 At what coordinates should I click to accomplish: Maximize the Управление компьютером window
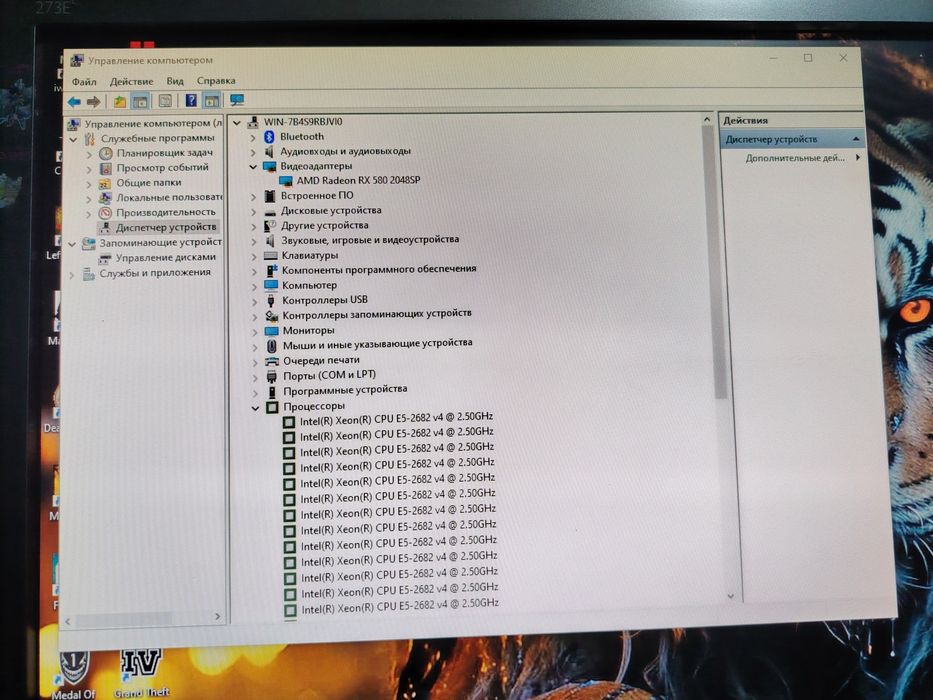tap(808, 58)
